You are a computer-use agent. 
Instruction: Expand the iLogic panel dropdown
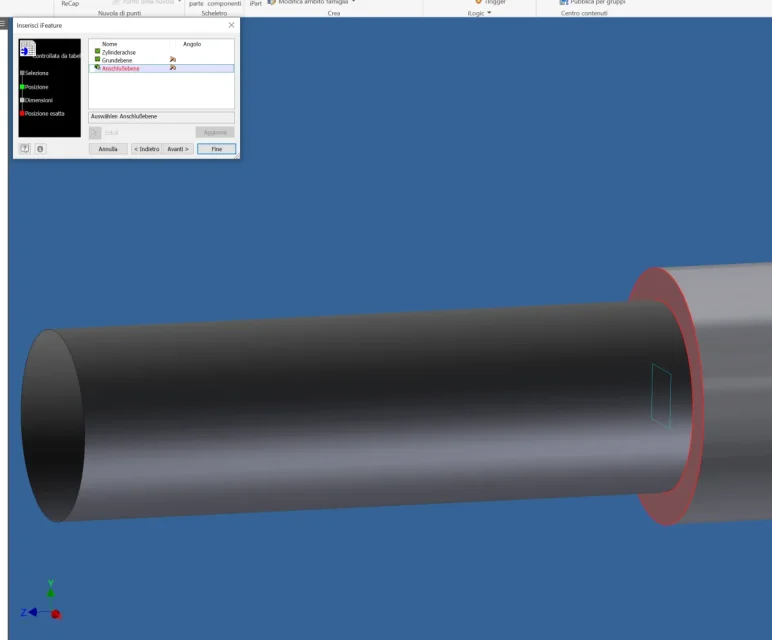[x=489, y=13]
